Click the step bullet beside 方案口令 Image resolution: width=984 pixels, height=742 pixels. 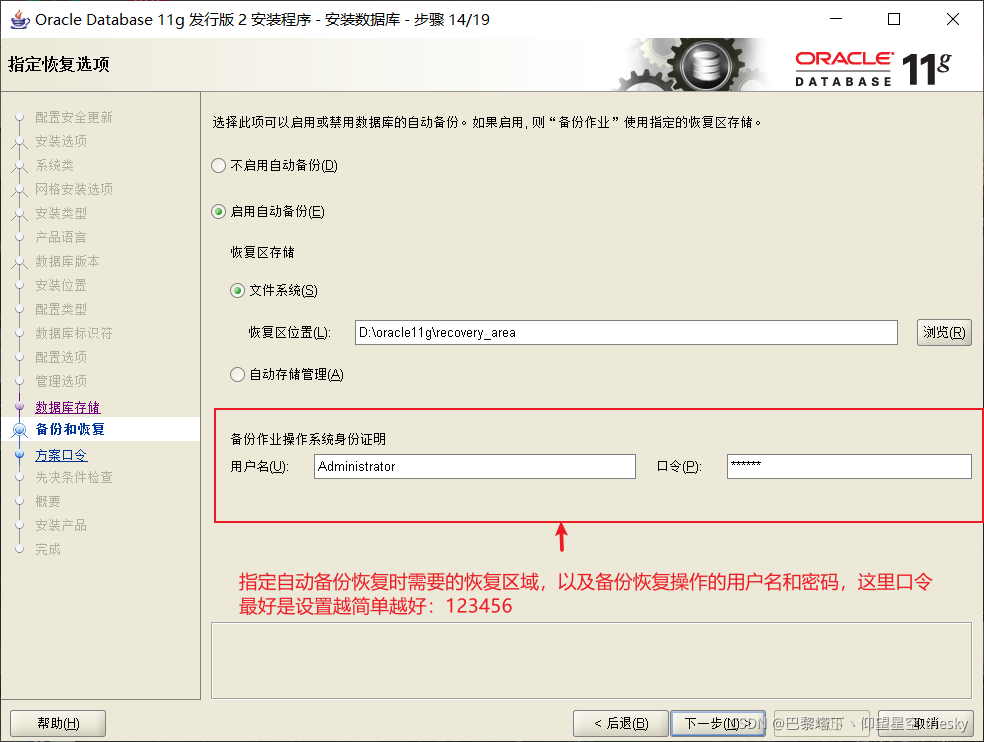coord(19,454)
